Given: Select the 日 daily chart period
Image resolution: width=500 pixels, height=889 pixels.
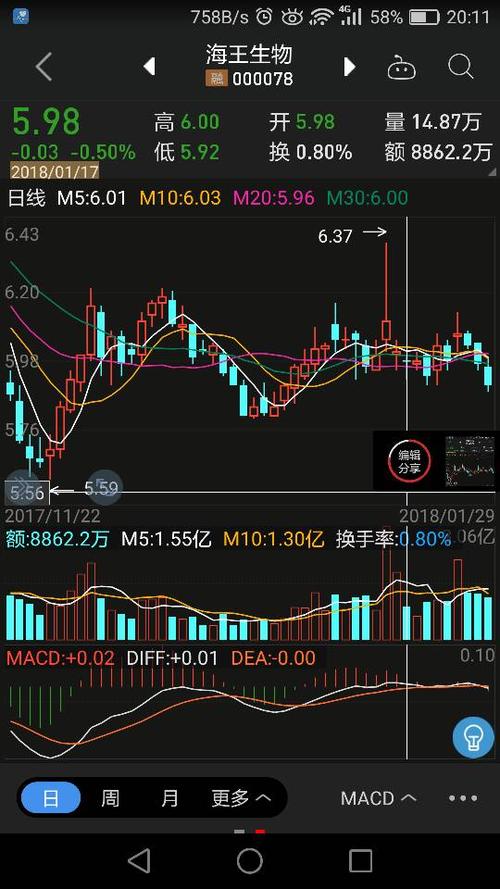Looking at the screenshot, I should click(x=51, y=798).
